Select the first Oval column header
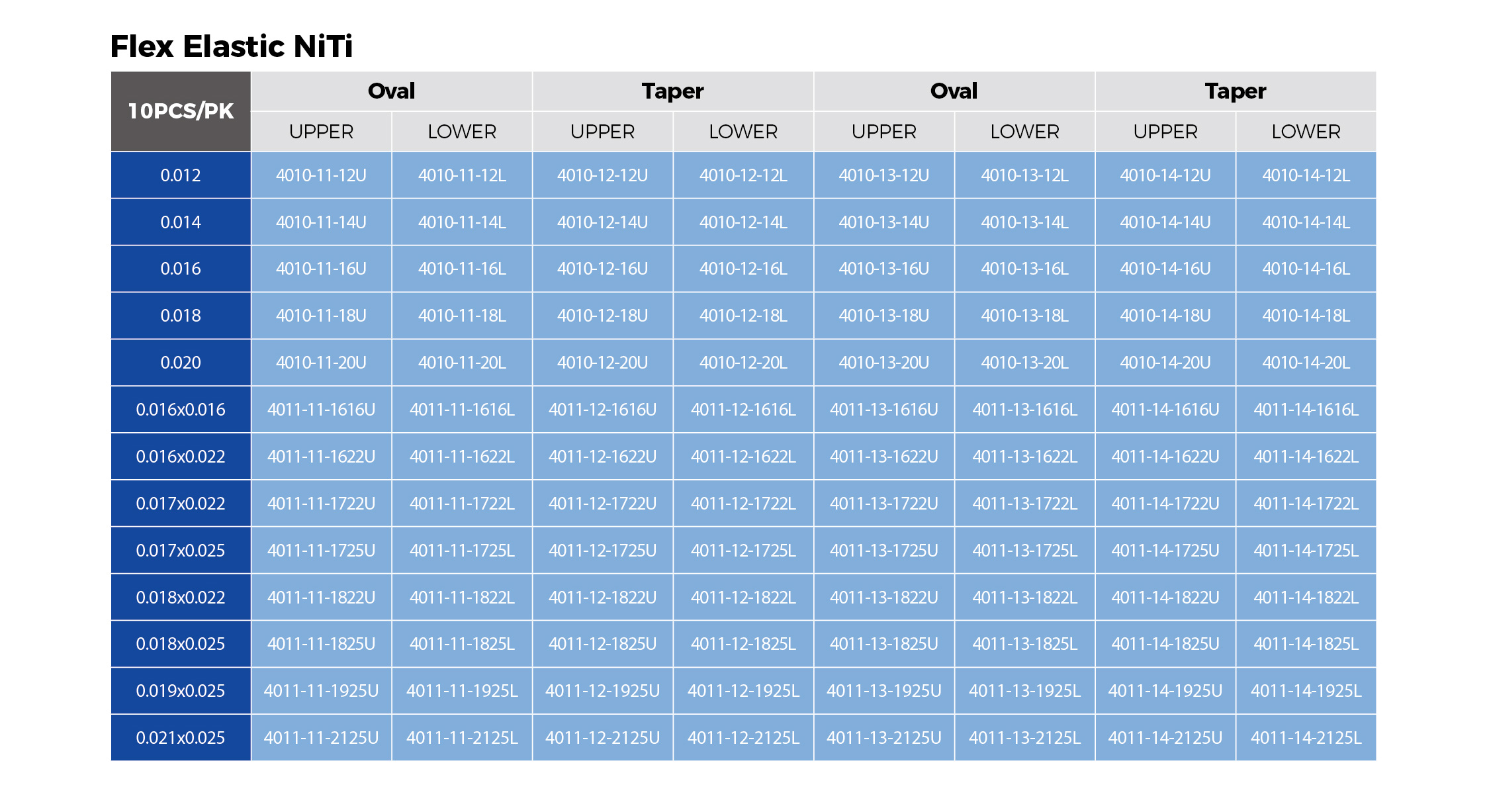Screen dimensions: 1487x812 coord(392,91)
